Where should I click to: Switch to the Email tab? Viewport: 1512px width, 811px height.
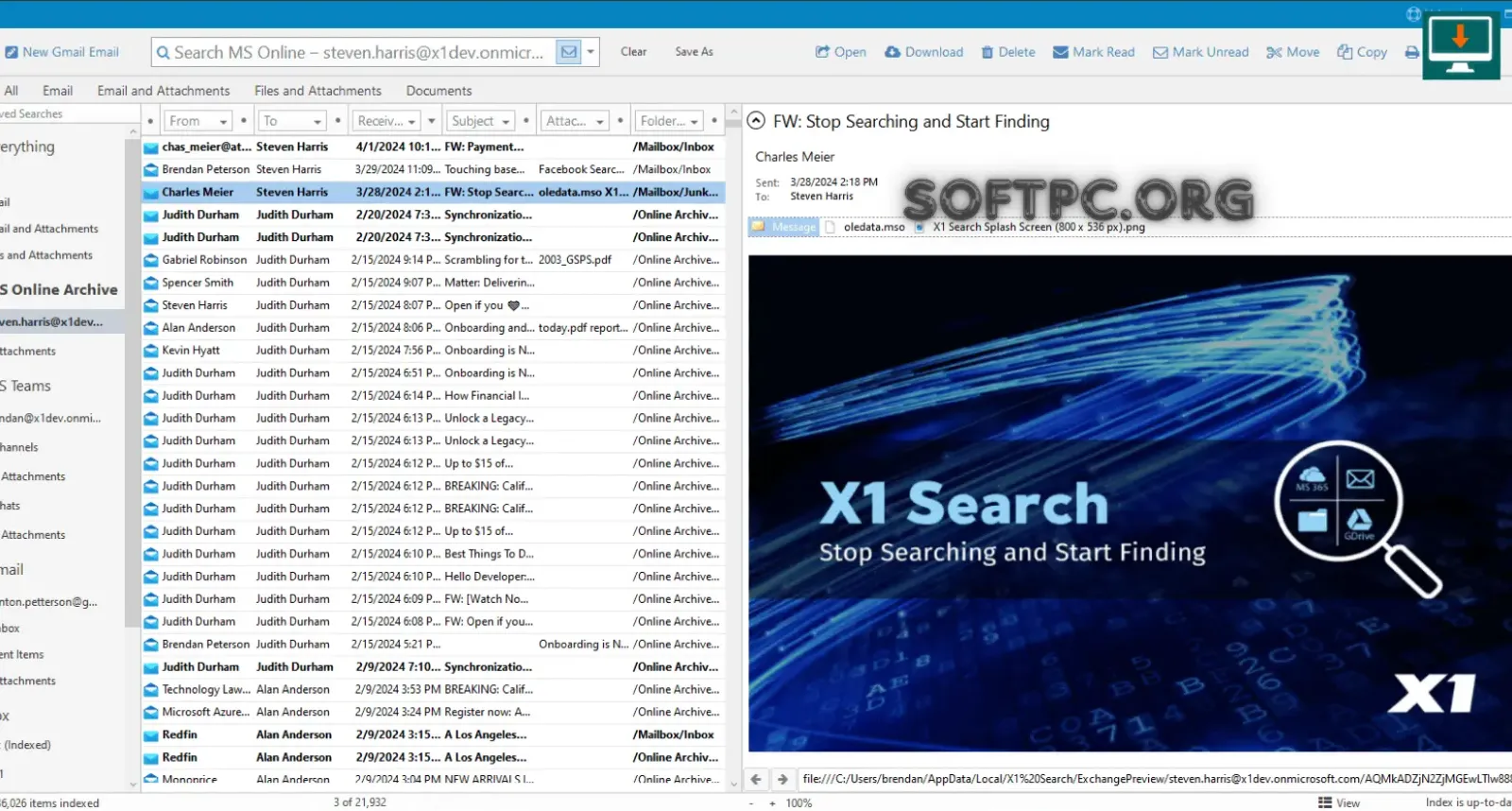[58, 91]
